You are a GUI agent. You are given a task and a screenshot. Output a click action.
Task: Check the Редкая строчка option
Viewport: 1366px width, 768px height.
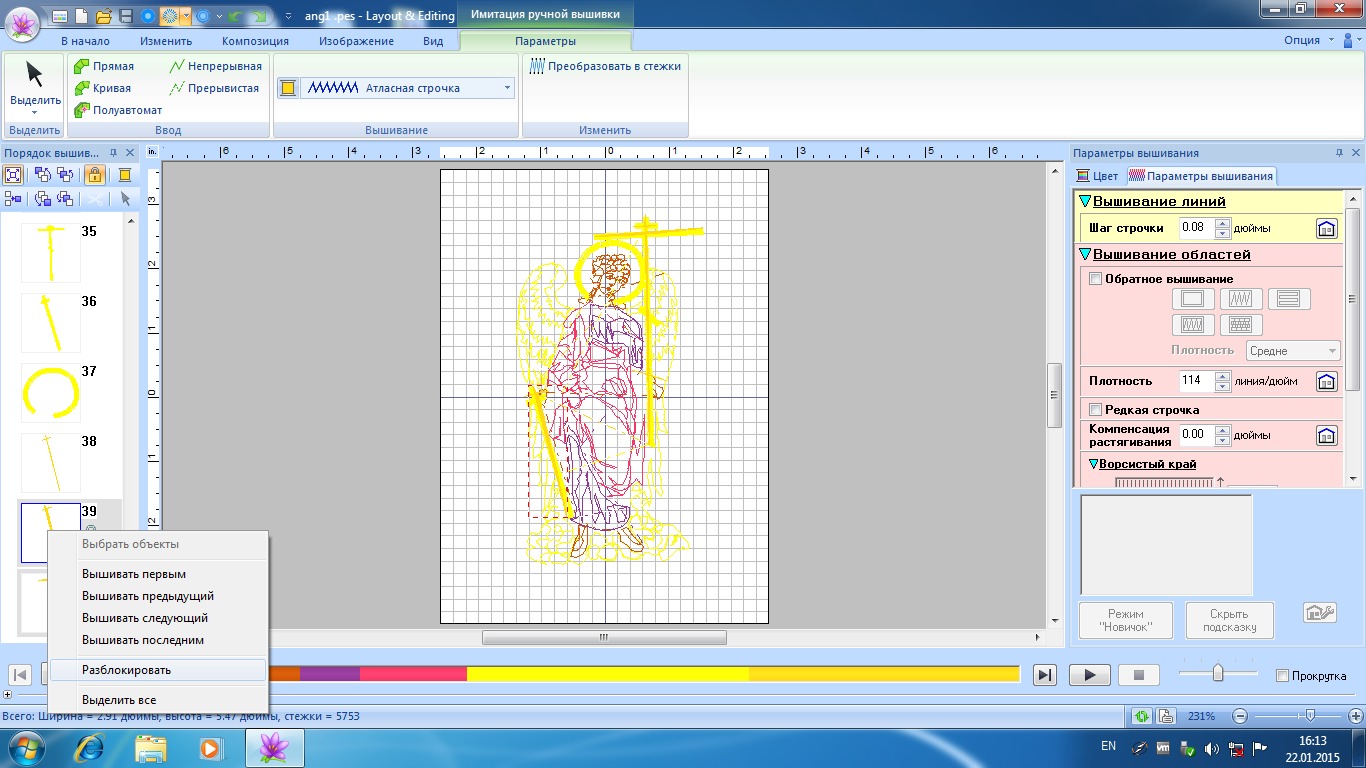1096,410
